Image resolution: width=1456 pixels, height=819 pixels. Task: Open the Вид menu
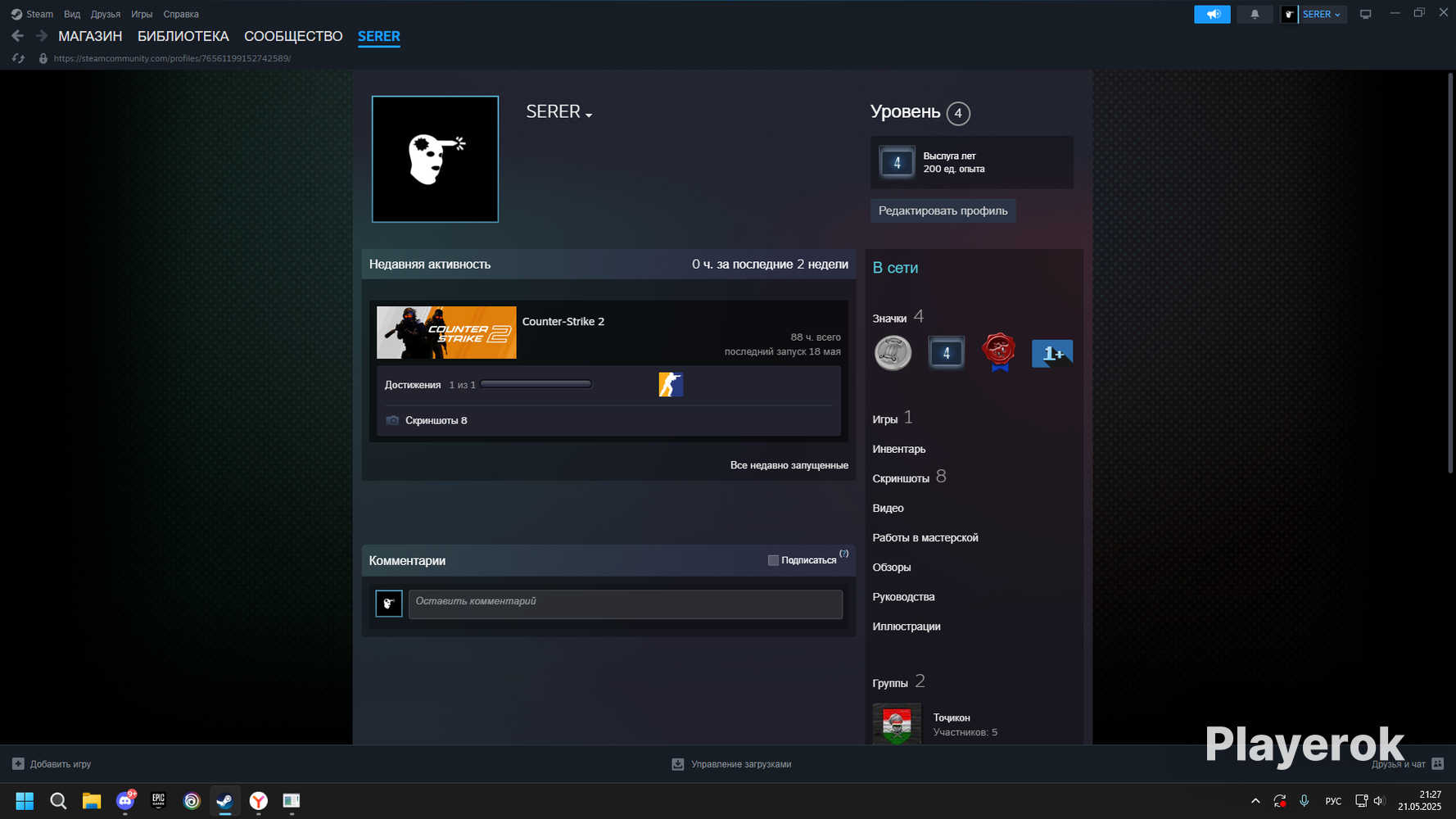pyautogui.click(x=72, y=14)
